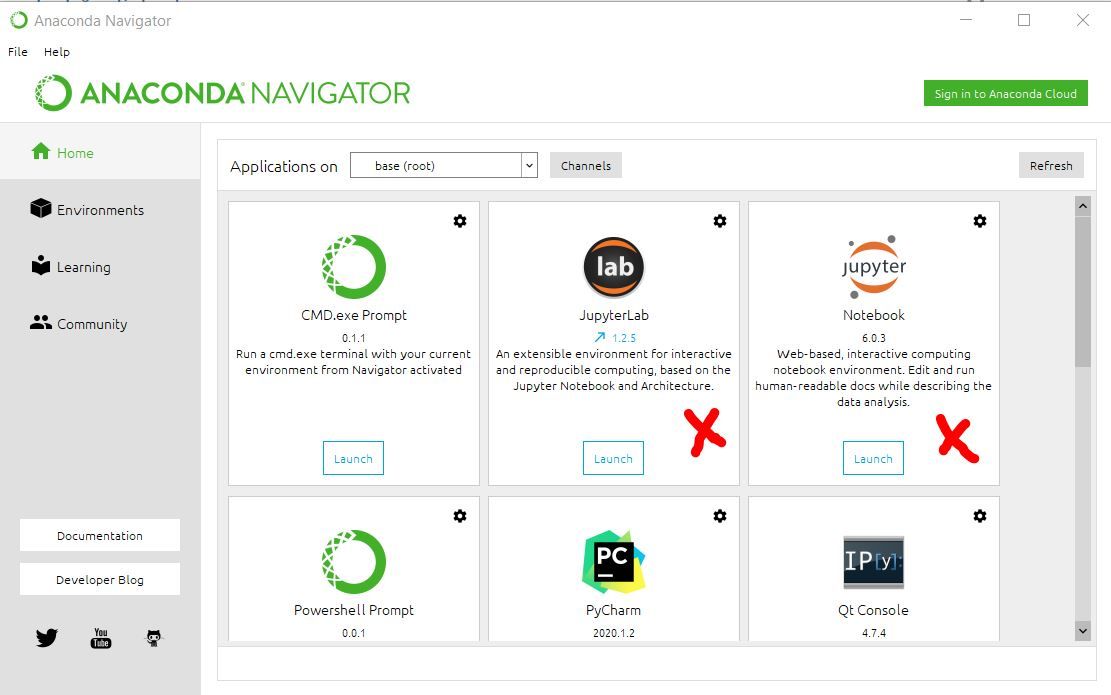Open the Documentation link
1111x695 pixels.
tap(100, 536)
